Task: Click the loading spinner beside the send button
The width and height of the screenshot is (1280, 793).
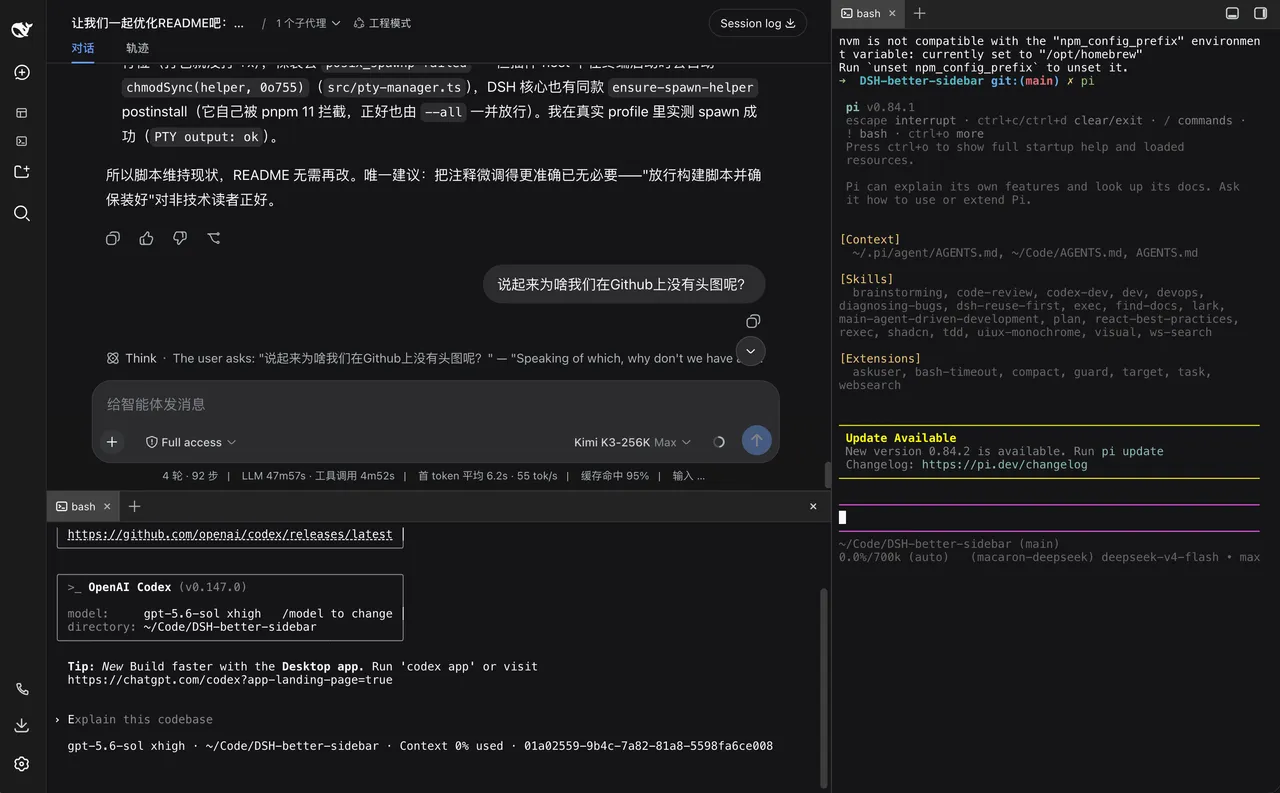Action: coord(719,442)
